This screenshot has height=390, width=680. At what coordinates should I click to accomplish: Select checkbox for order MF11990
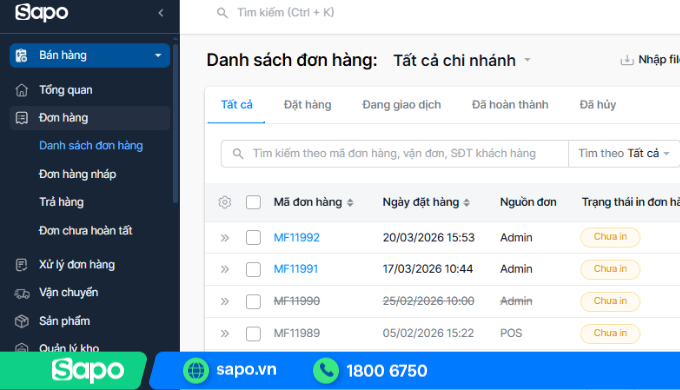click(253, 302)
